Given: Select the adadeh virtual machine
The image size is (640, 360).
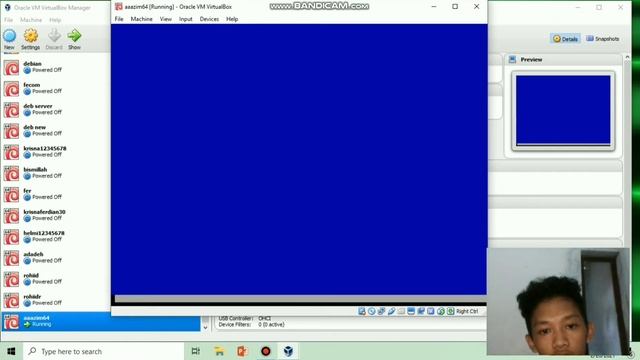Looking at the screenshot, I should [56, 258].
